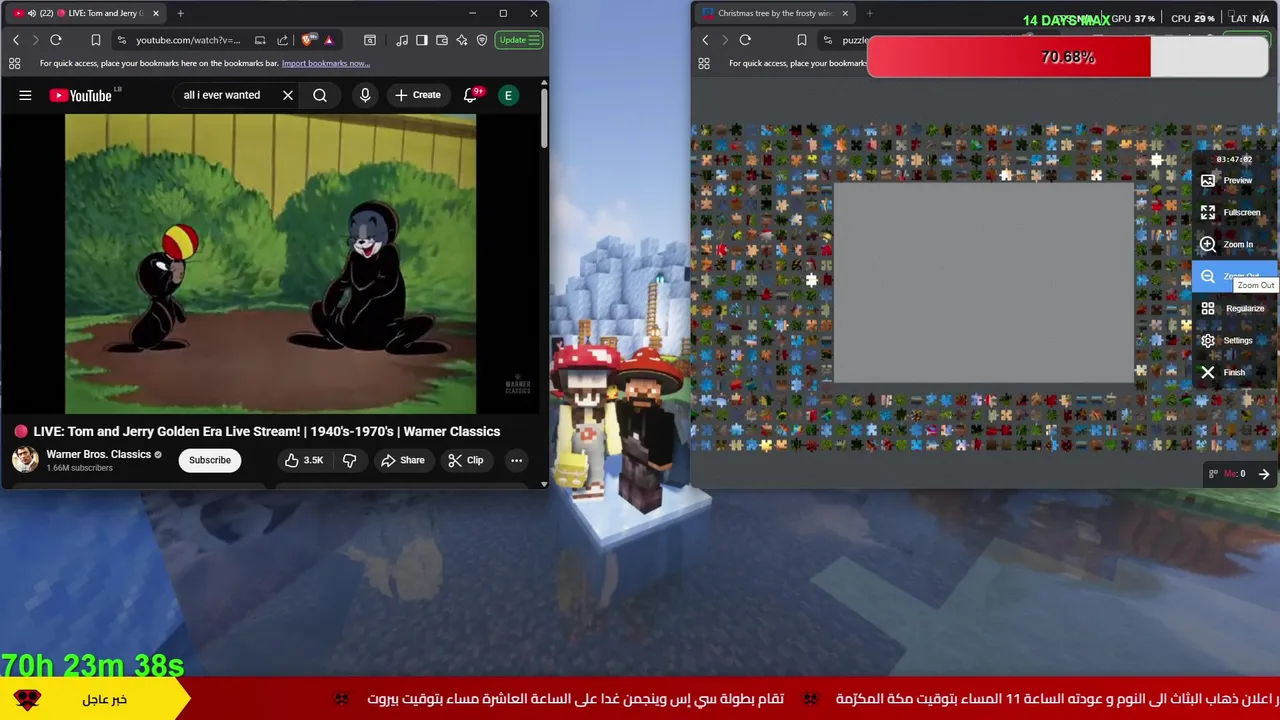The image size is (1280, 720).
Task: Open Brave Shields lion icon
Action: click(309, 40)
